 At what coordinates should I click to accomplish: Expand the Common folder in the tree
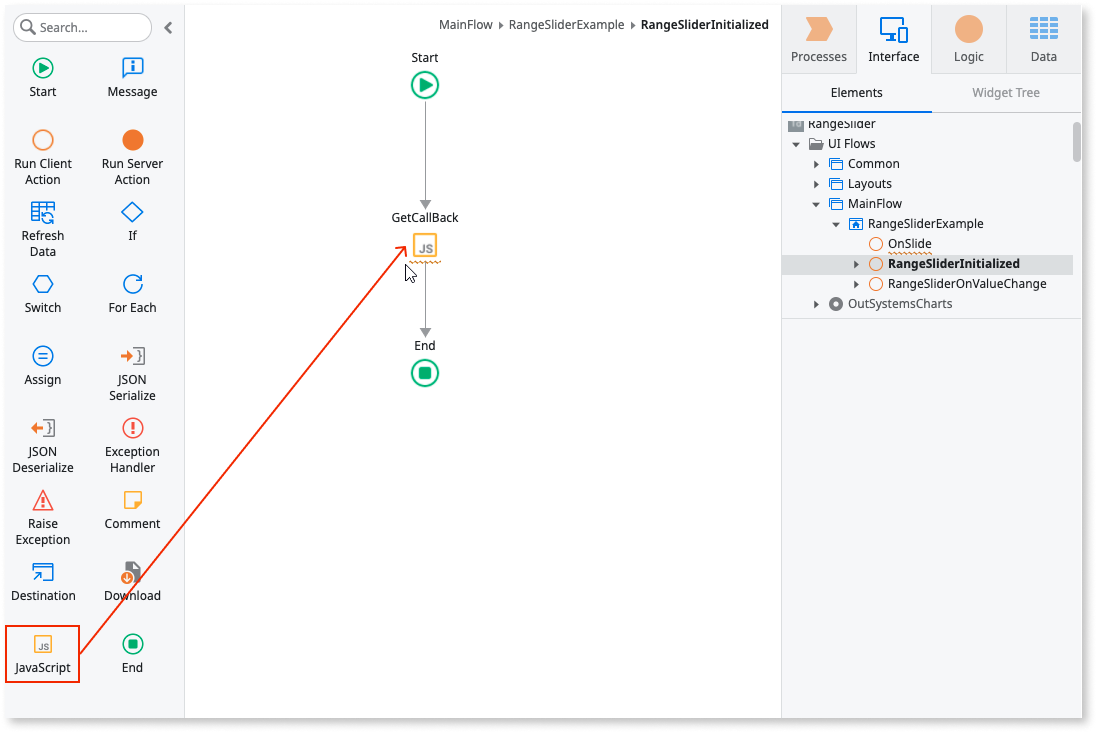816,163
